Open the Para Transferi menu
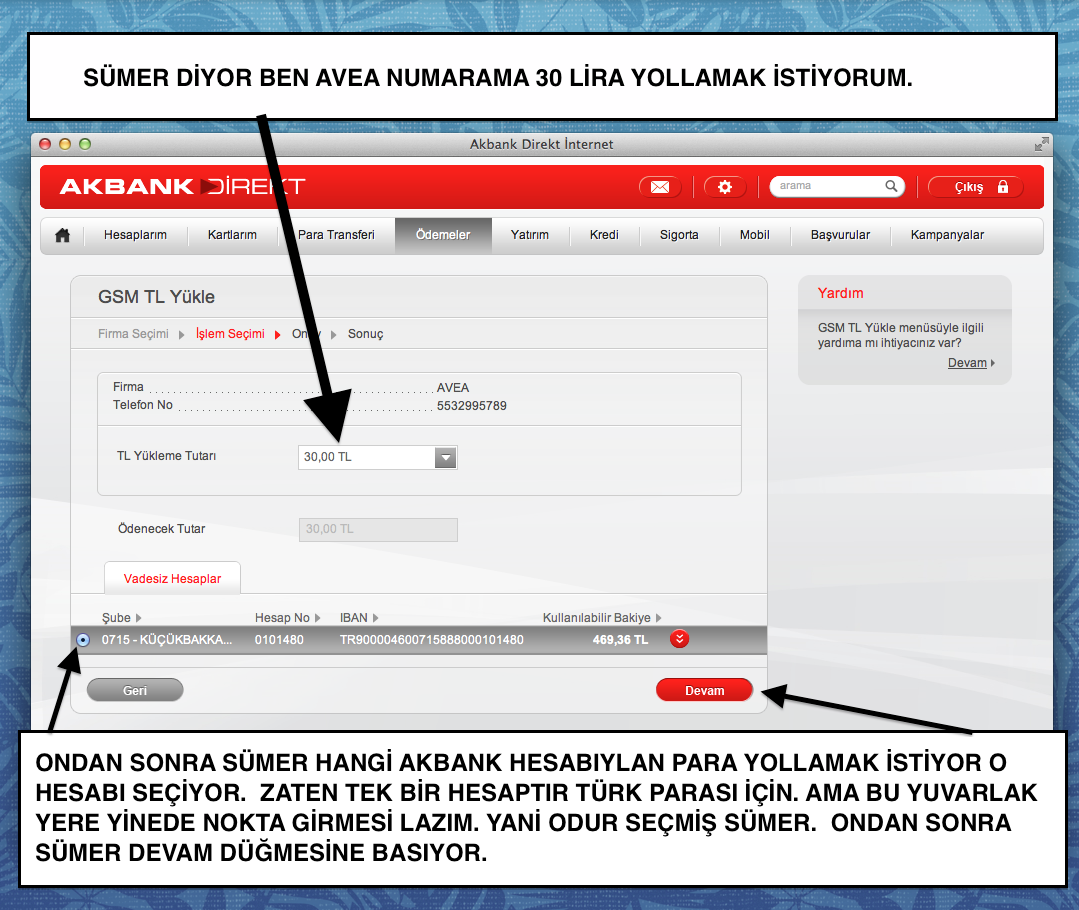Screen dimensions: 1079x910 point(336,235)
